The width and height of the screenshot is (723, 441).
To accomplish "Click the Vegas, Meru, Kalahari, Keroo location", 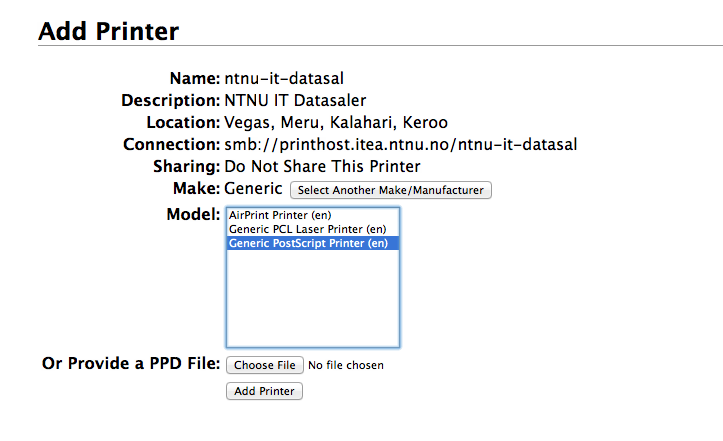I will (x=336, y=123).
